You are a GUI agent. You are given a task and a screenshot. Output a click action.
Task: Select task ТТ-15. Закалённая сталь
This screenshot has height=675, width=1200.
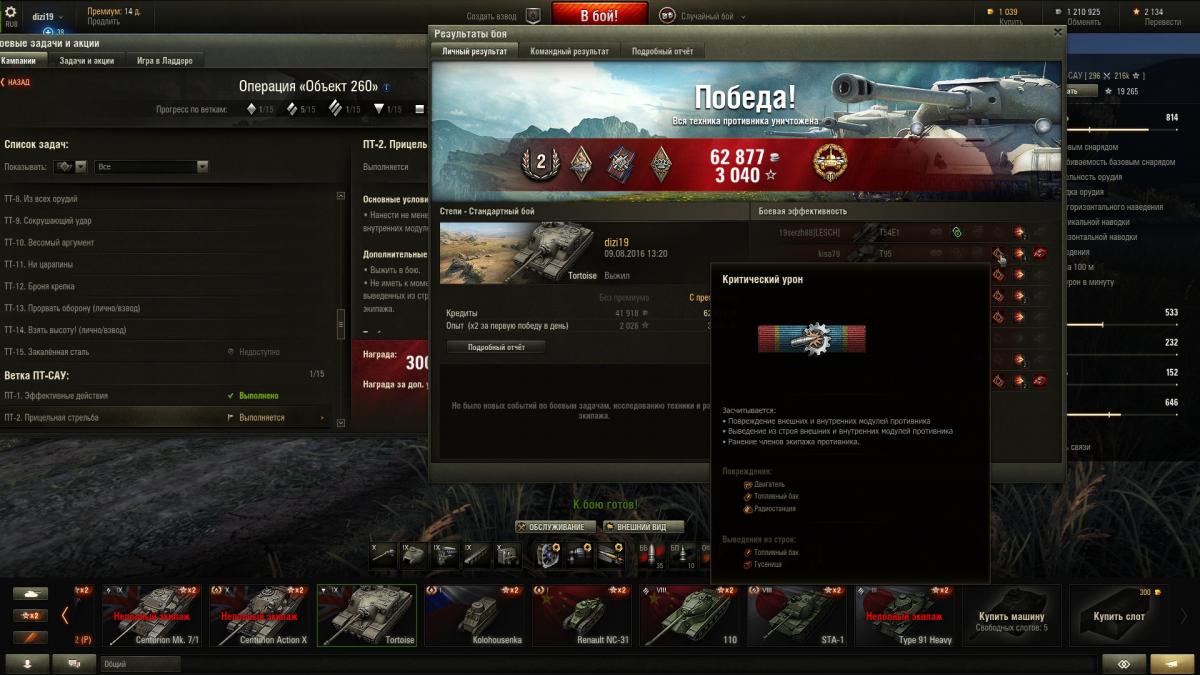coord(165,352)
